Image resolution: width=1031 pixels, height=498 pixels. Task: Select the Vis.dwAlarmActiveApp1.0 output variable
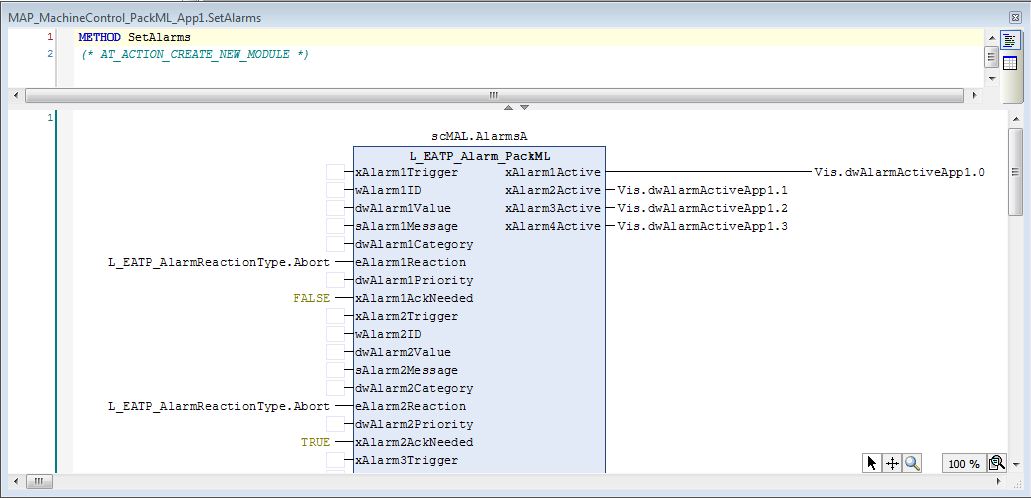coord(899,172)
